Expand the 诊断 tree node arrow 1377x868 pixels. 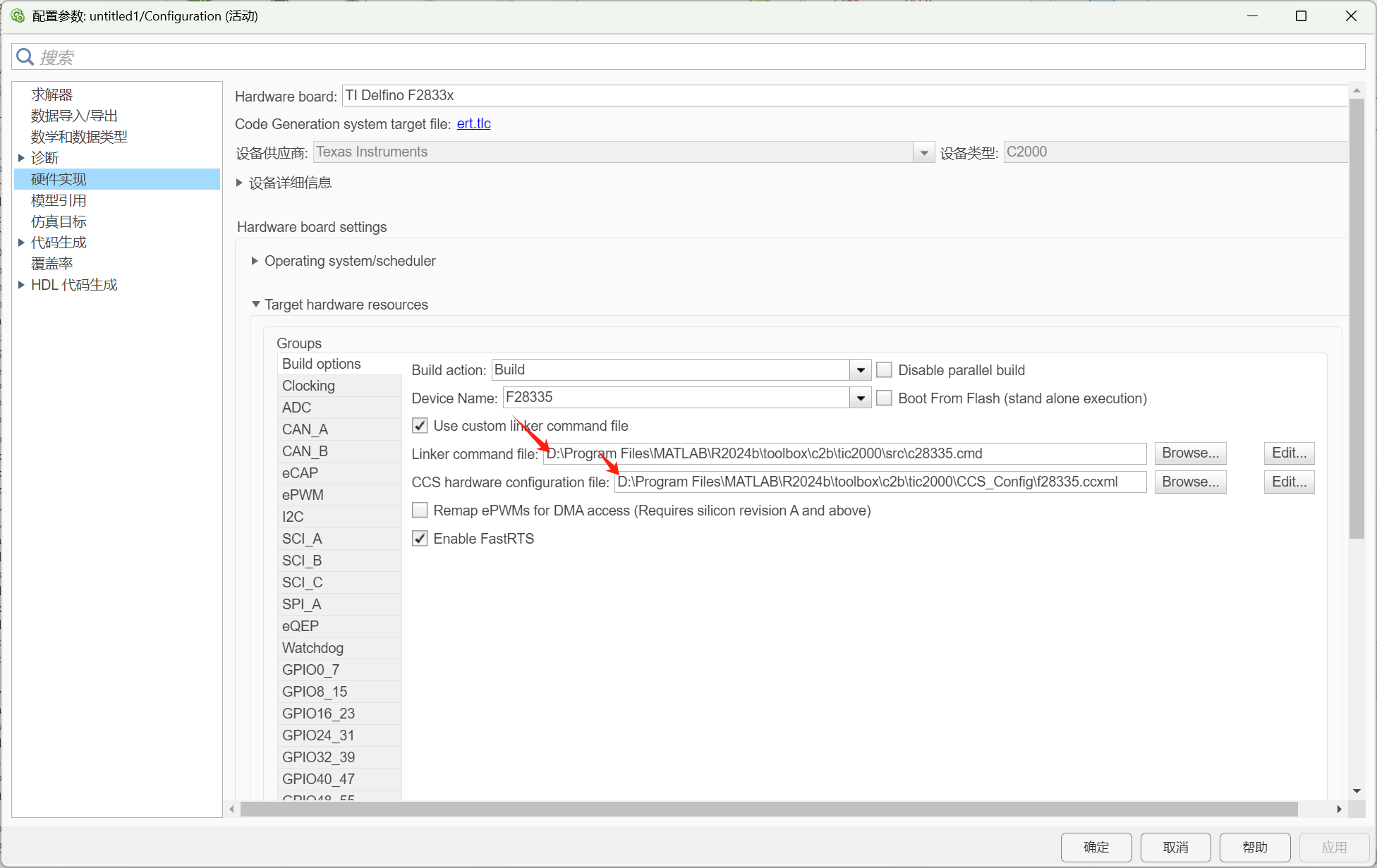pyautogui.click(x=21, y=158)
